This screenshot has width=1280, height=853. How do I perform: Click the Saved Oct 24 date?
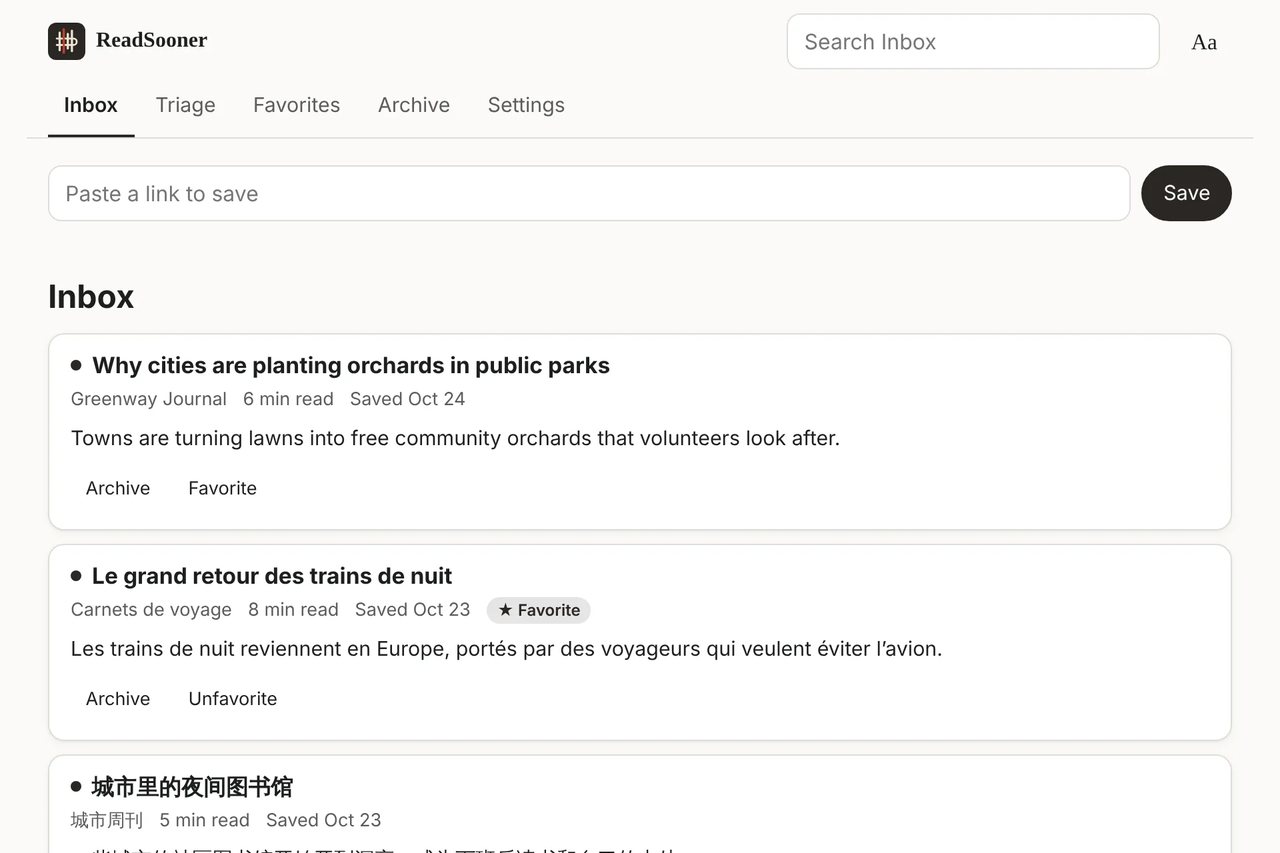[x=408, y=399]
